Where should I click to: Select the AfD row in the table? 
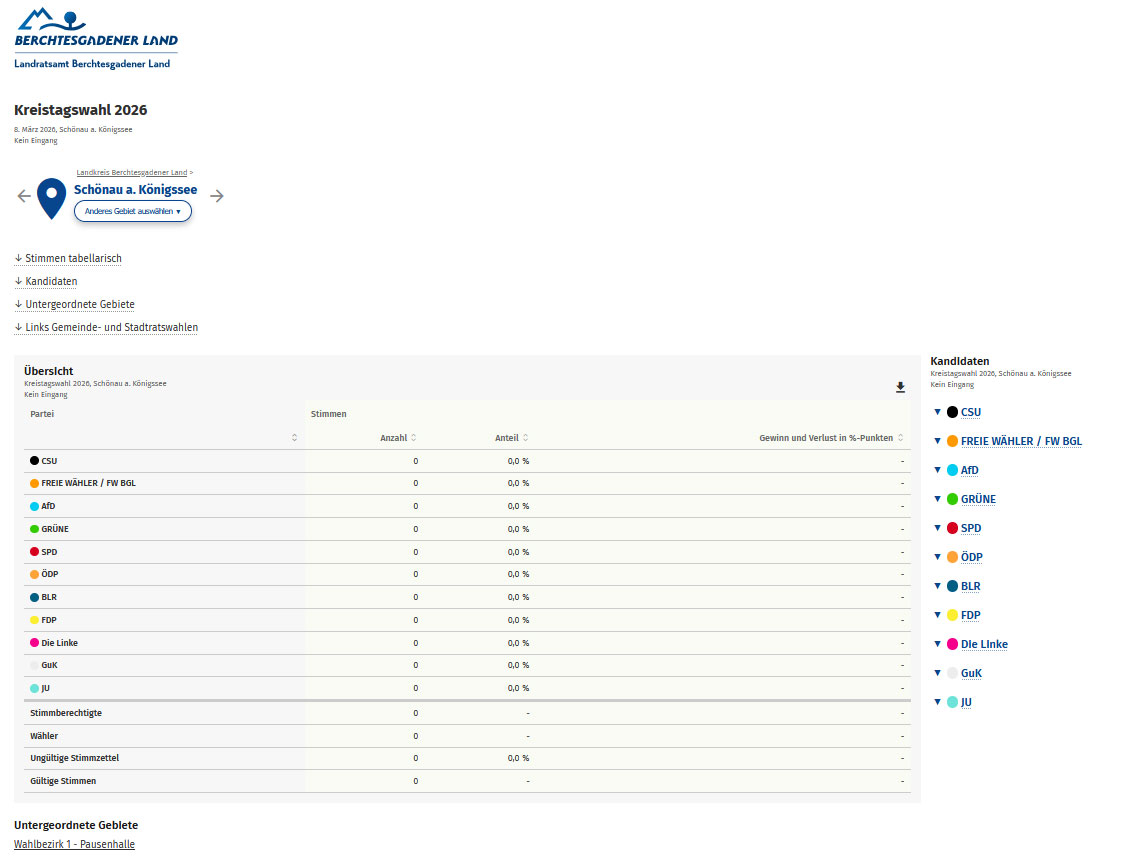click(48, 506)
